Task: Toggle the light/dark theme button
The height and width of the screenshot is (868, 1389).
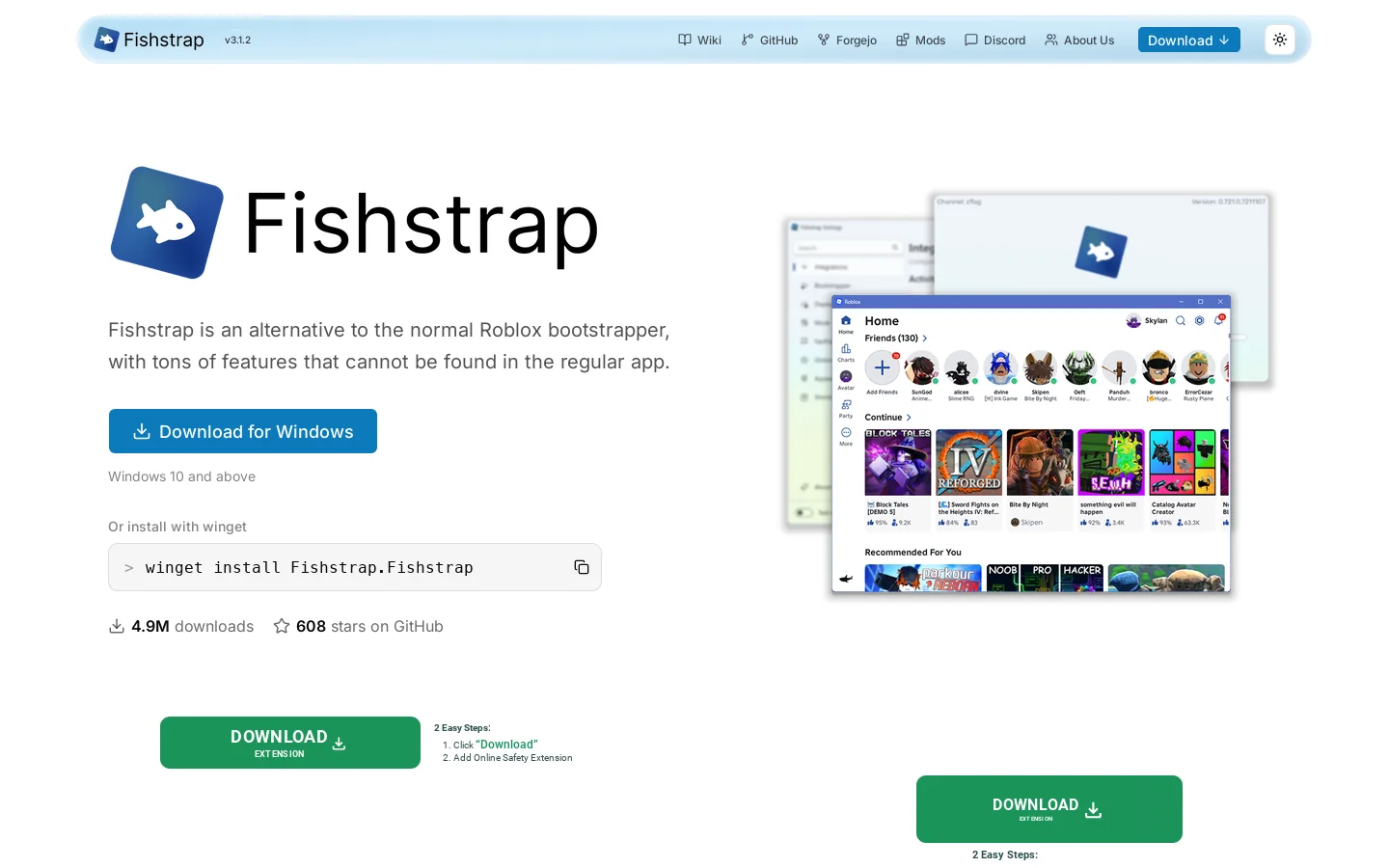Action: [1280, 40]
